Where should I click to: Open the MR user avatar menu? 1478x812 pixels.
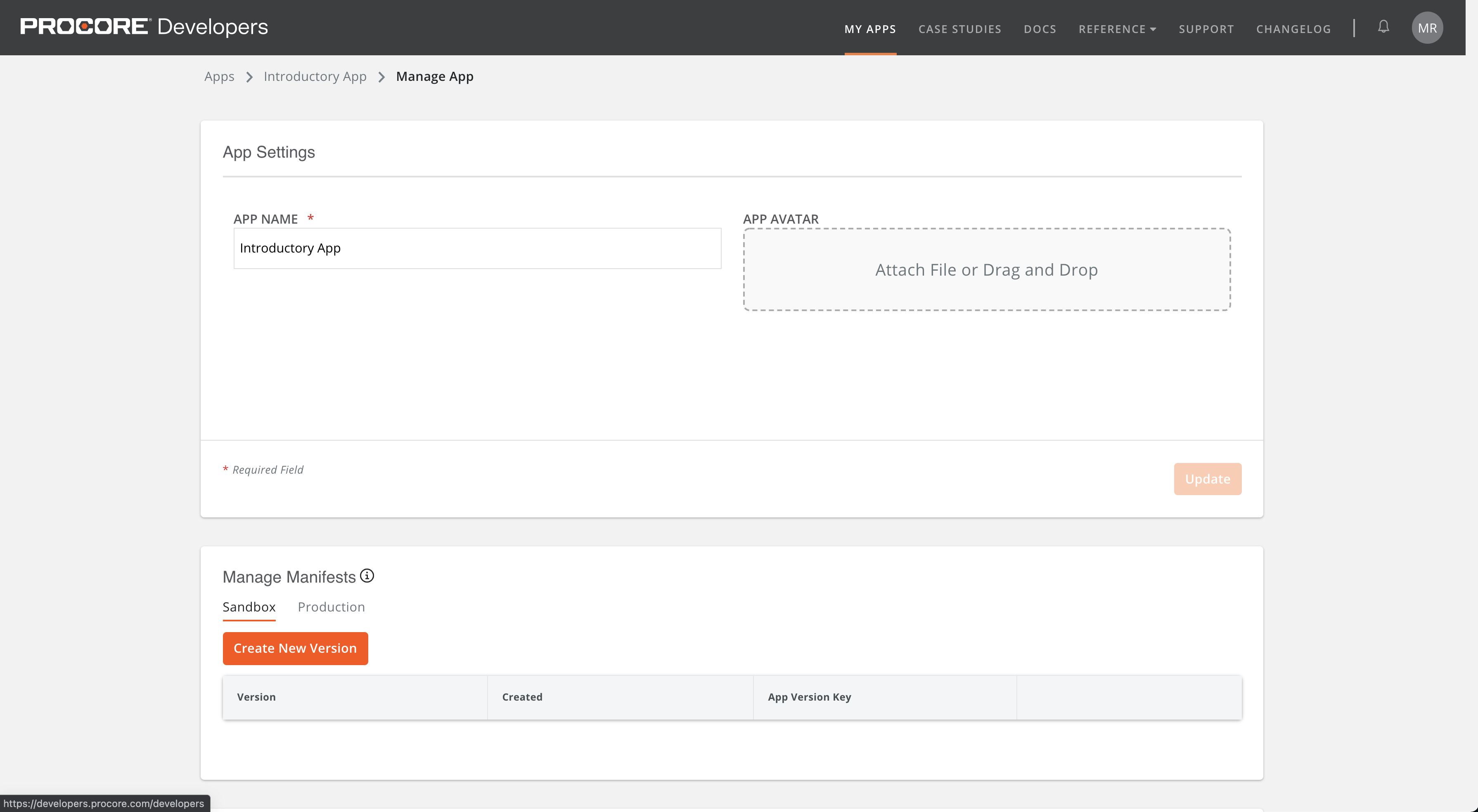point(1427,28)
